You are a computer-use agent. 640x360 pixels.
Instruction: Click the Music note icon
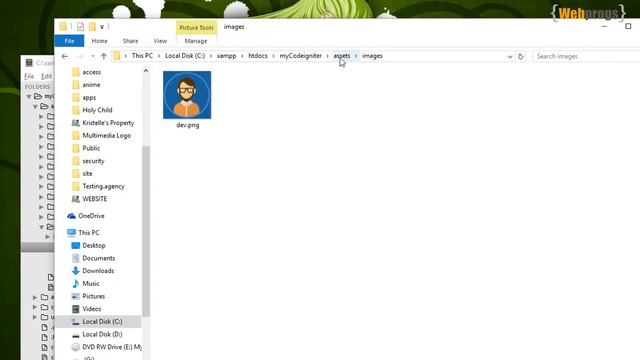click(76, 284)
